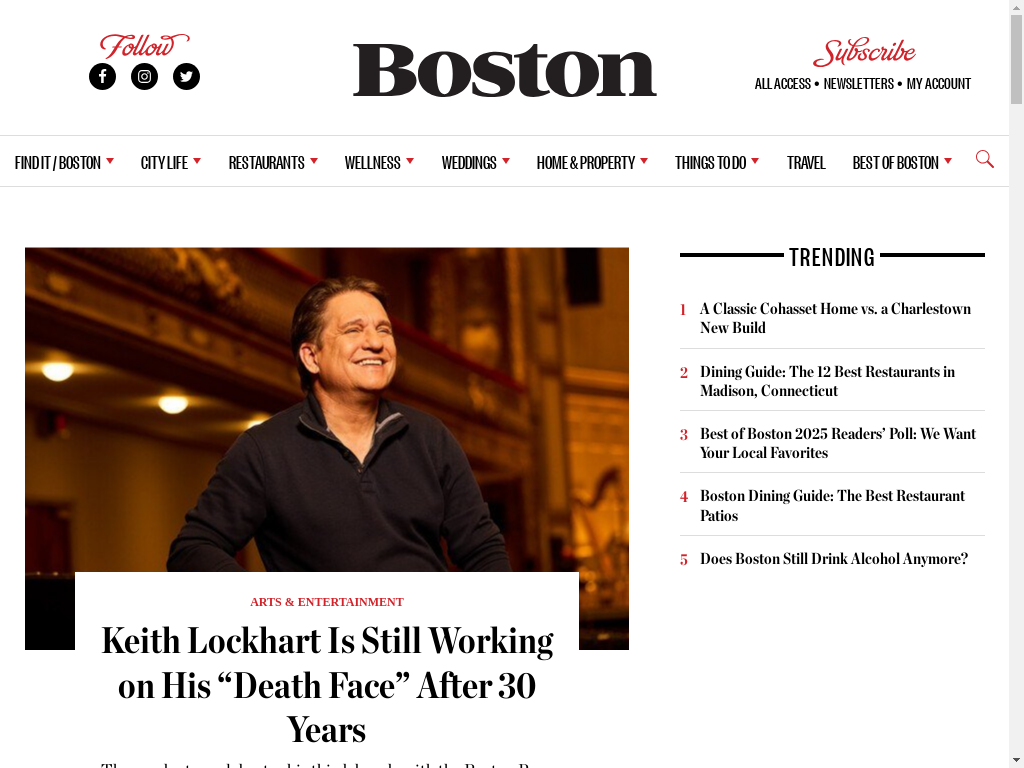Go to homepage via Boston logo
The height and width of the screenshot is (768, 1024).
(504, 70)
